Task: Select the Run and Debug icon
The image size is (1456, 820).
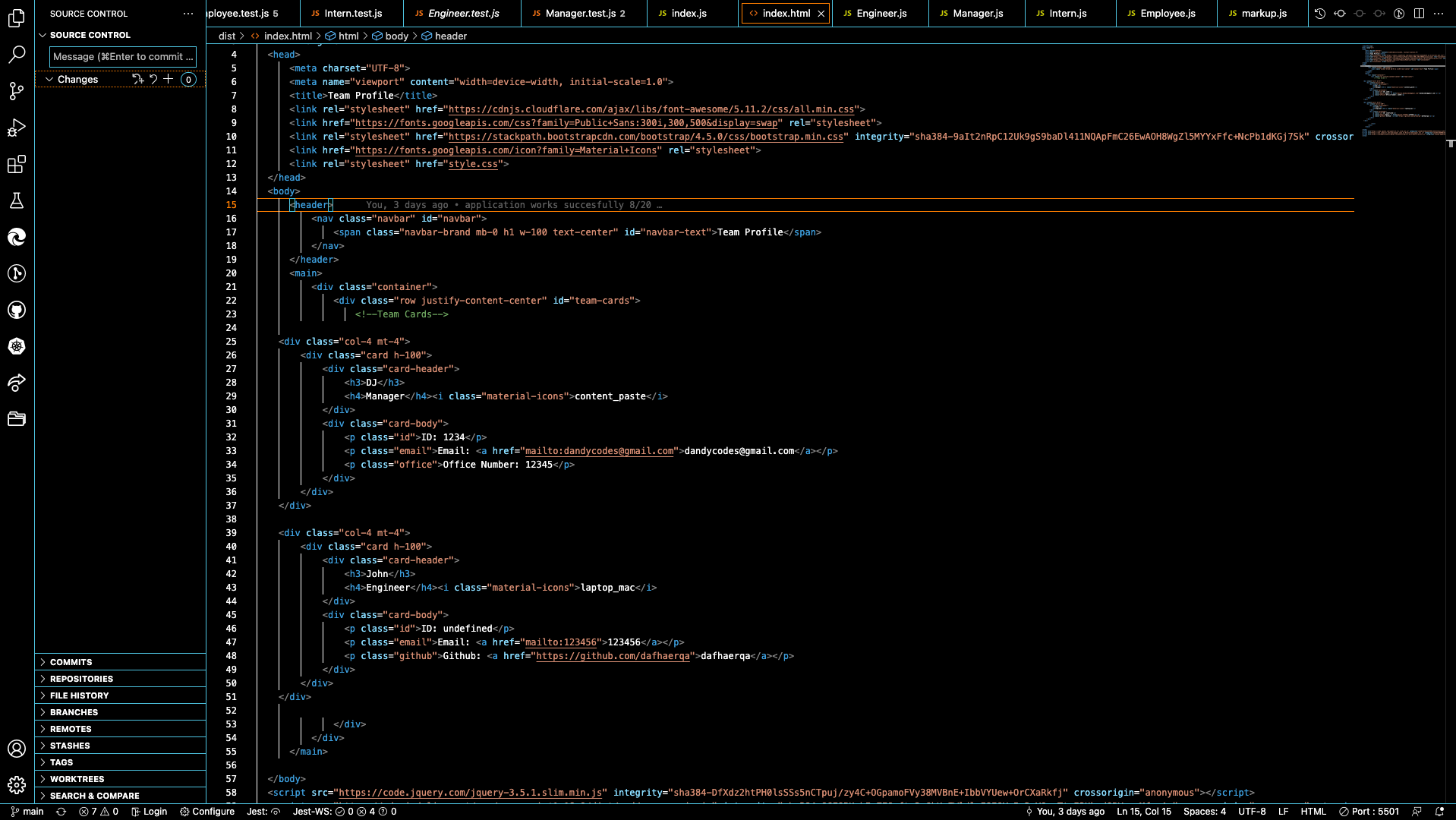Action: [x=17, y=128]
